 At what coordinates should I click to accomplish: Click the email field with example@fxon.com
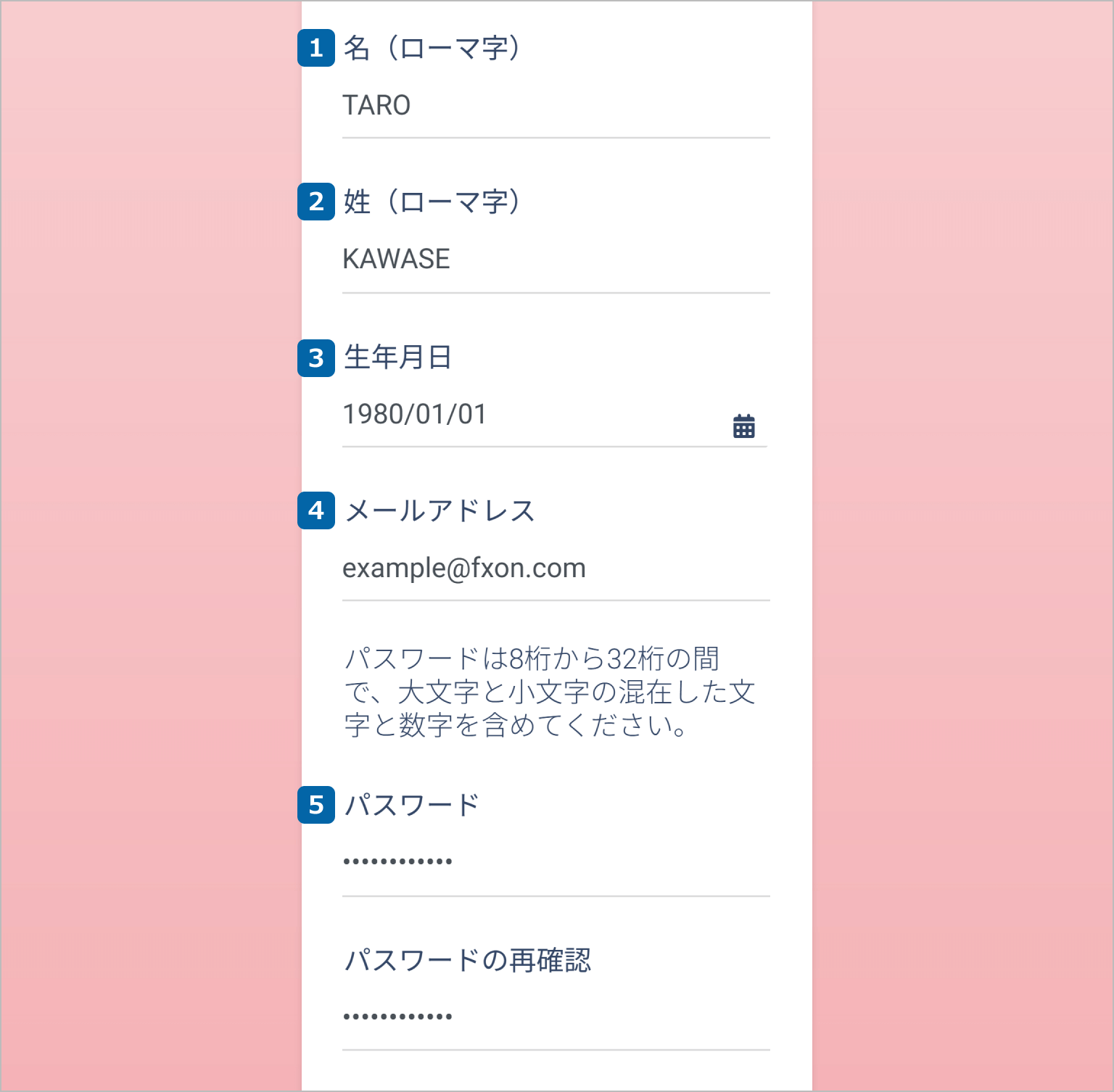tap(555, 568)
